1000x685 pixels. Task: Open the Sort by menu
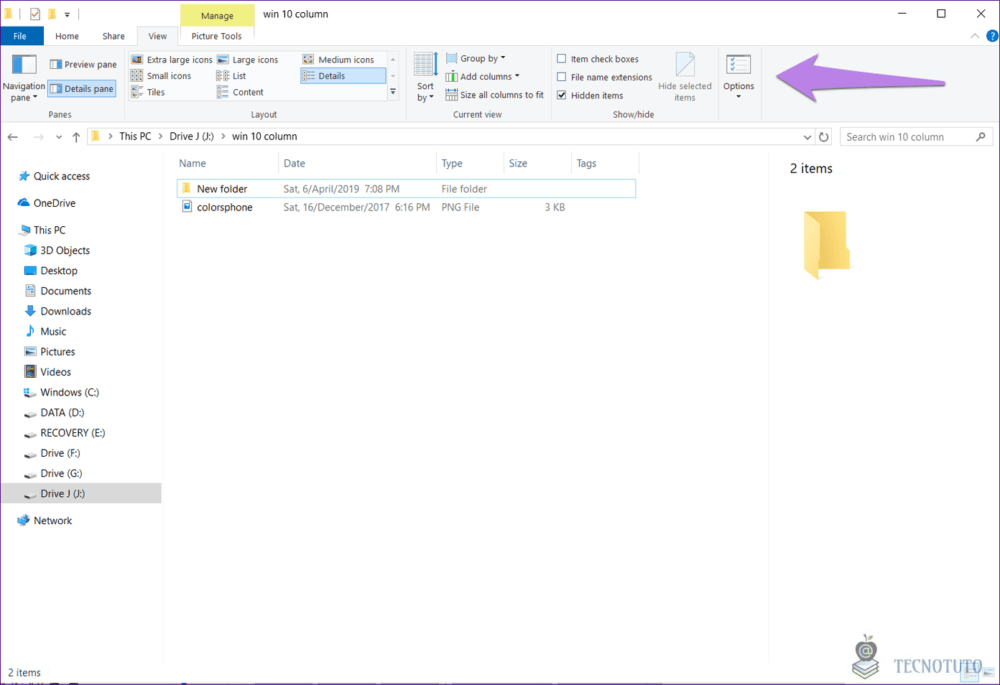[x=425, y=78]
